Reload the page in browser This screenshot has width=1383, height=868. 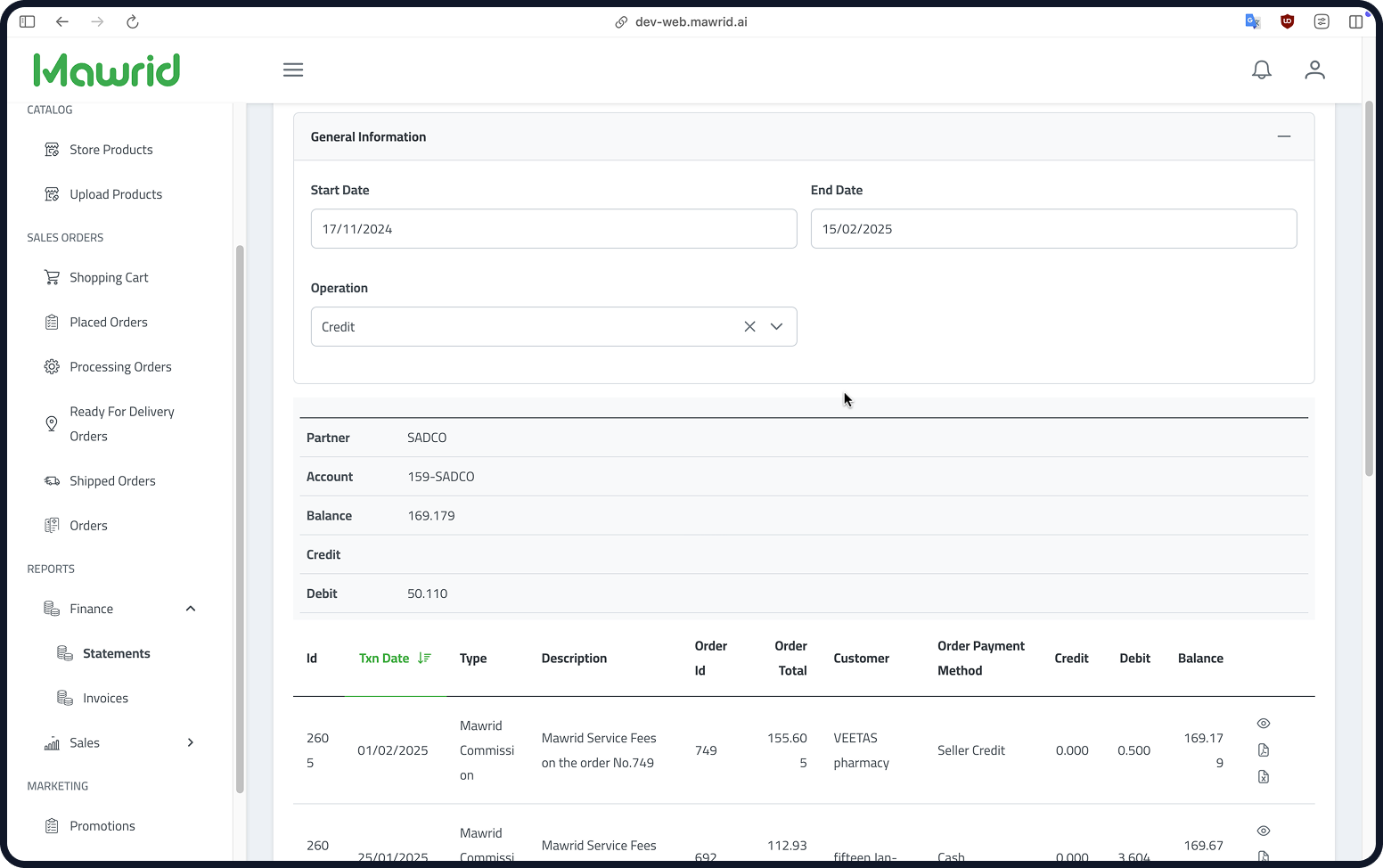tap(132, 21)
